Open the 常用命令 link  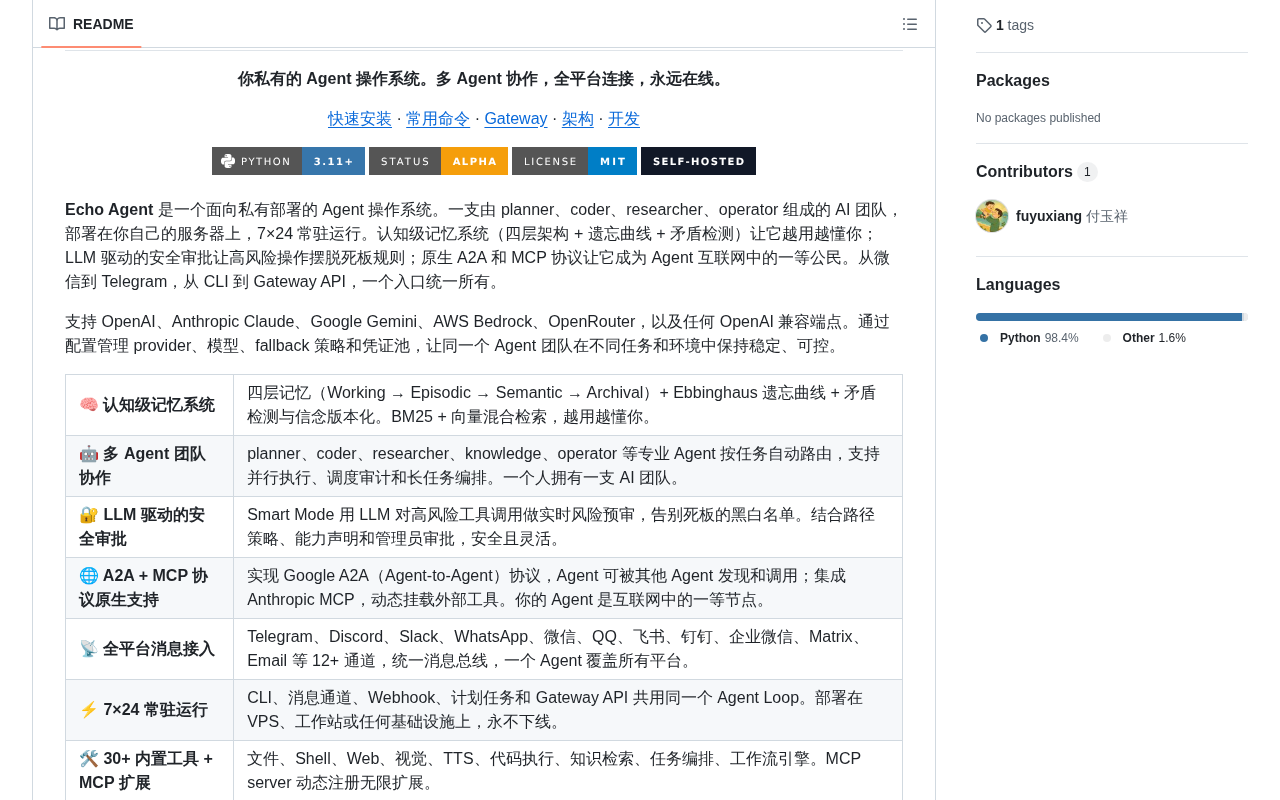pyautogui.click(x=438, y=119)
